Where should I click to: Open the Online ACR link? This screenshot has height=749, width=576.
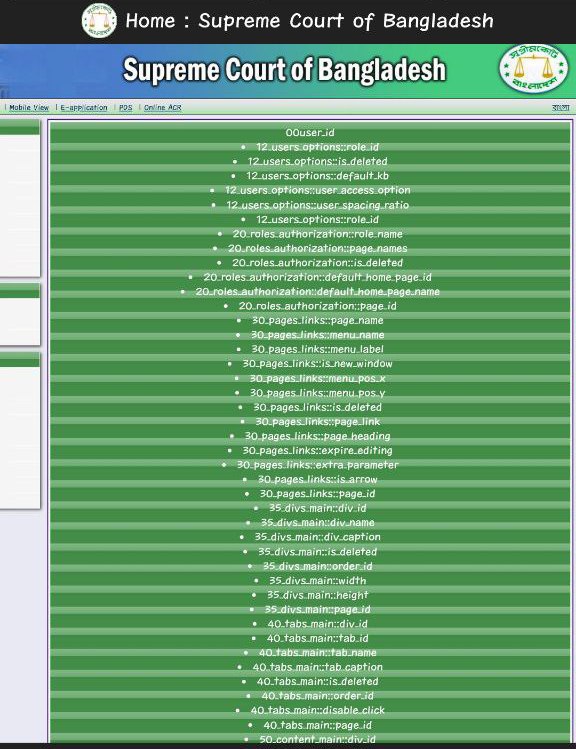[x=163, y=107]
